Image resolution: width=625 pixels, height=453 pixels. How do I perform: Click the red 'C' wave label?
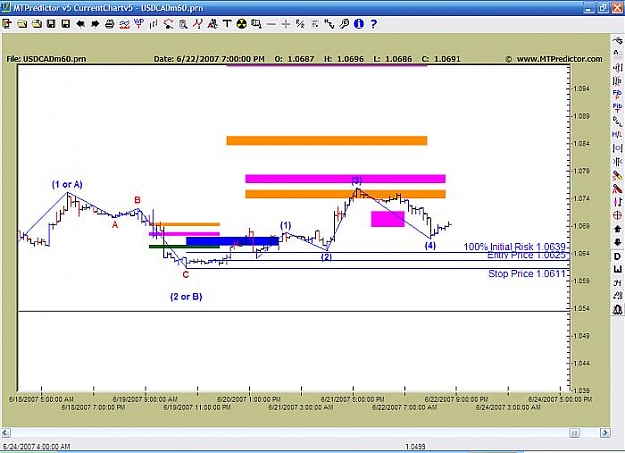185,275
